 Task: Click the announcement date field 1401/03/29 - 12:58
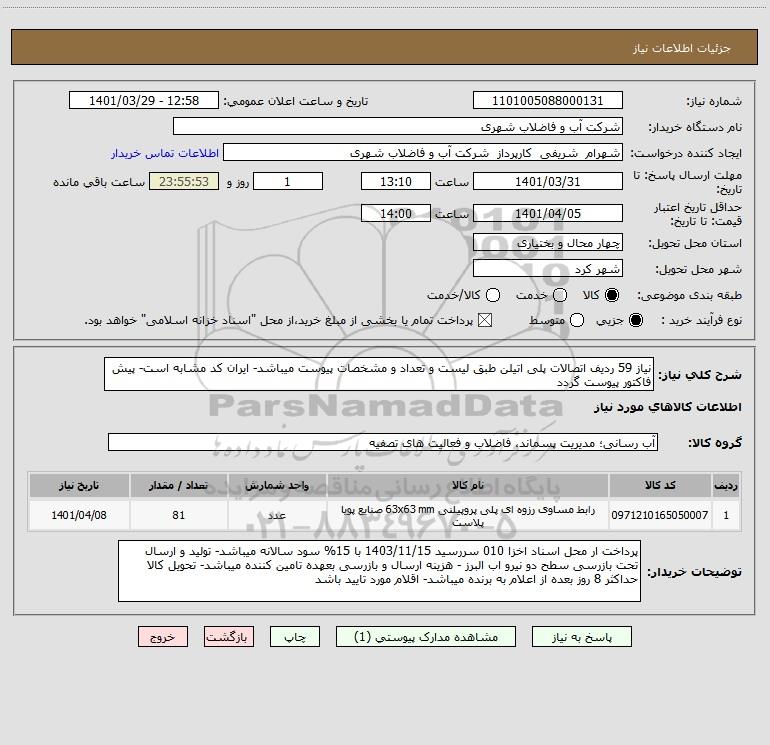point(144,101)
